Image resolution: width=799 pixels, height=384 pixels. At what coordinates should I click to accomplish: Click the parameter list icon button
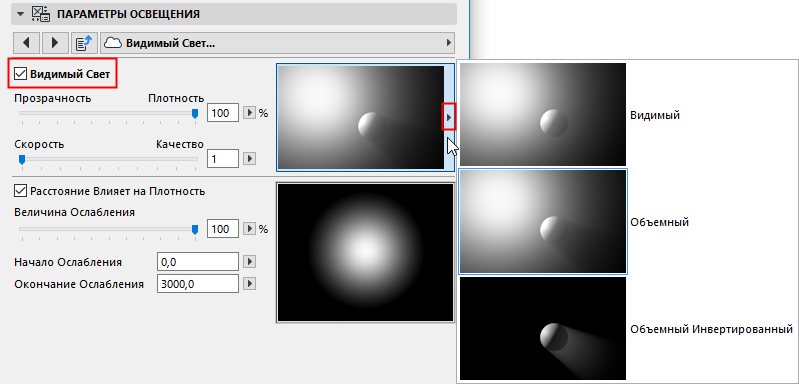click(84, 43)
